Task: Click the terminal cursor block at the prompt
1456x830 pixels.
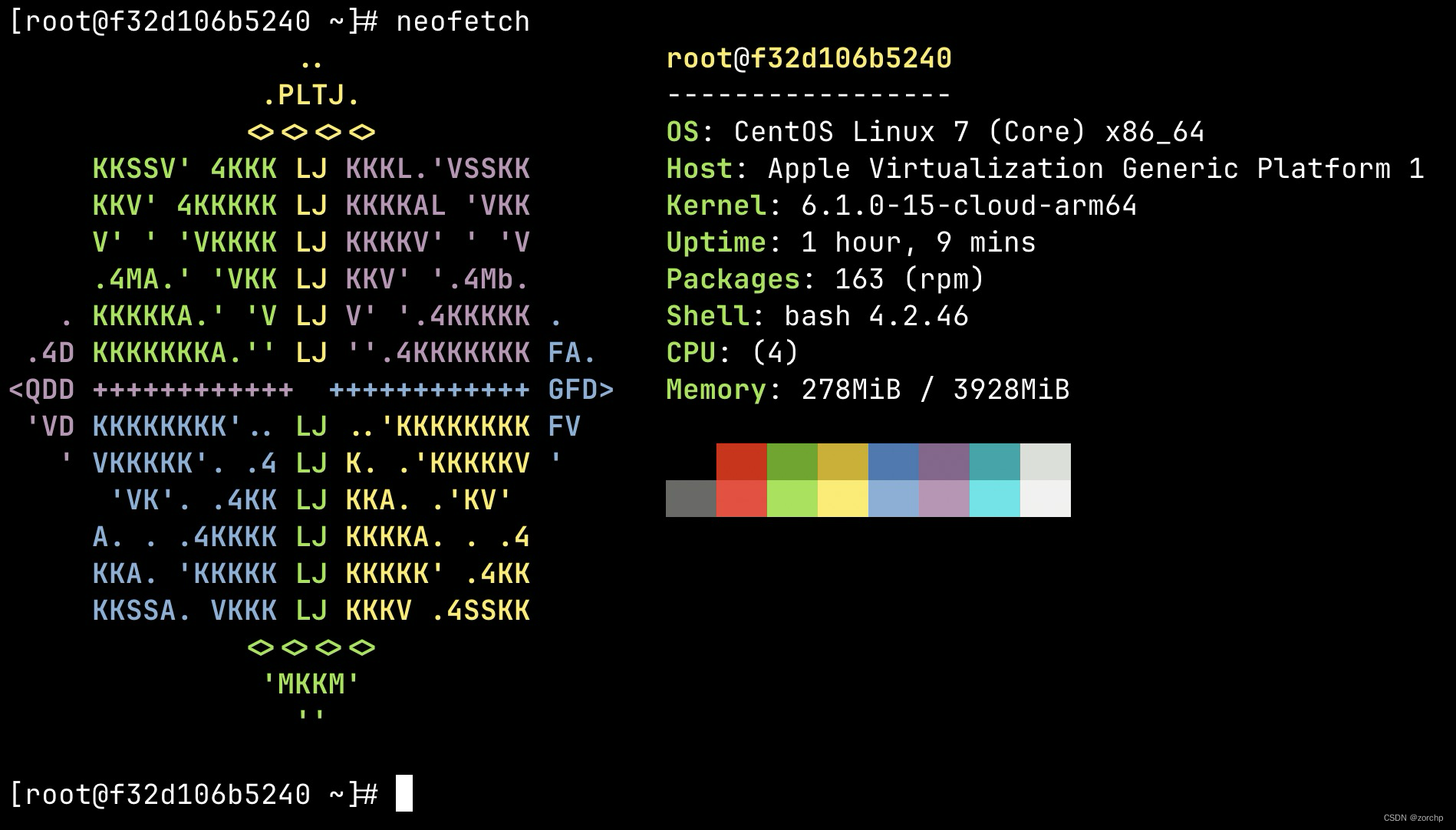Action: [404, 793]
